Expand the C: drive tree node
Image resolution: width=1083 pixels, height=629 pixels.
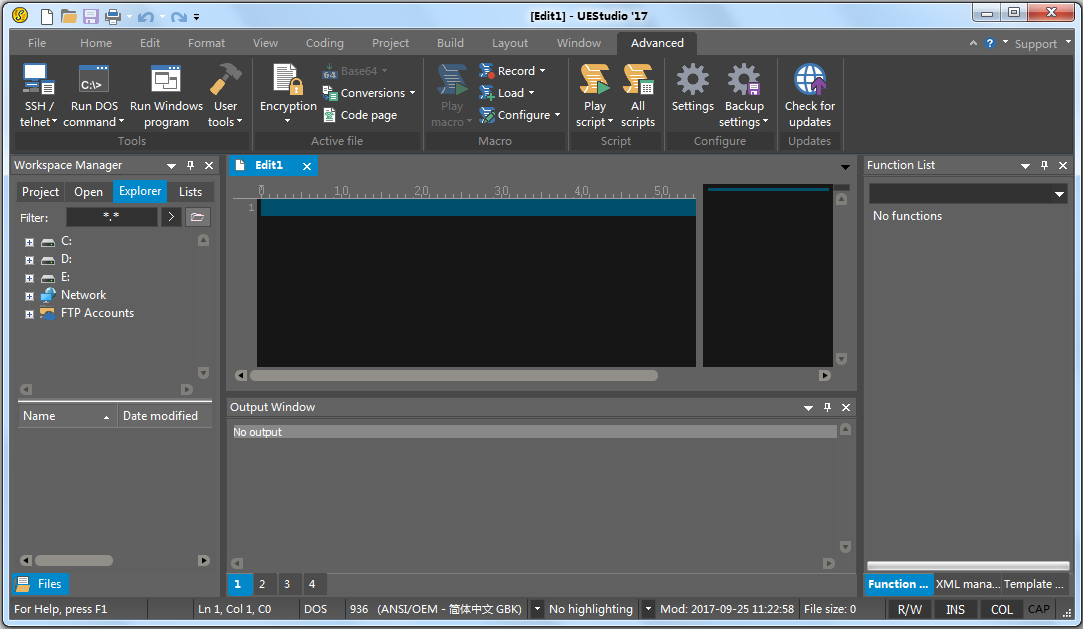[x=28, y=241]
